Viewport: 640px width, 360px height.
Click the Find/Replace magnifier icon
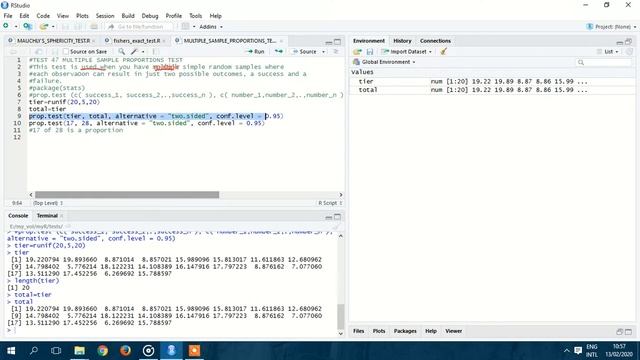point(122,51)
